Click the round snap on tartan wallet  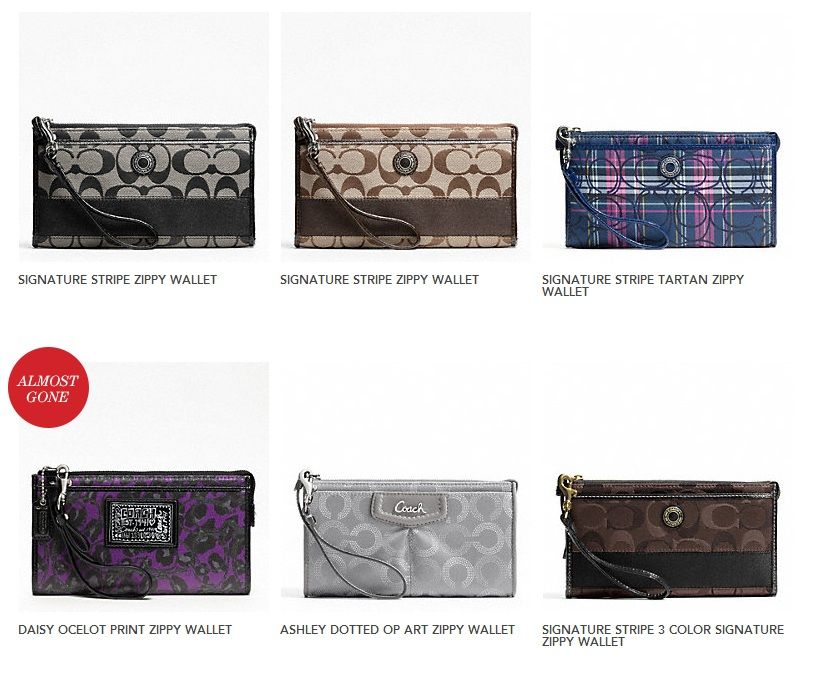(x=670, y=167)
